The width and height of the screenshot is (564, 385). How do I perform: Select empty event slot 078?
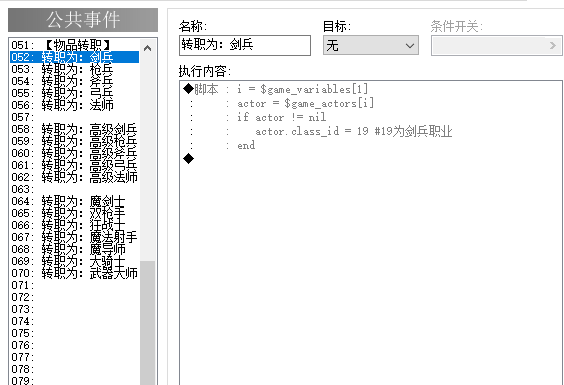pyautogui.click(x=74, y=369)
